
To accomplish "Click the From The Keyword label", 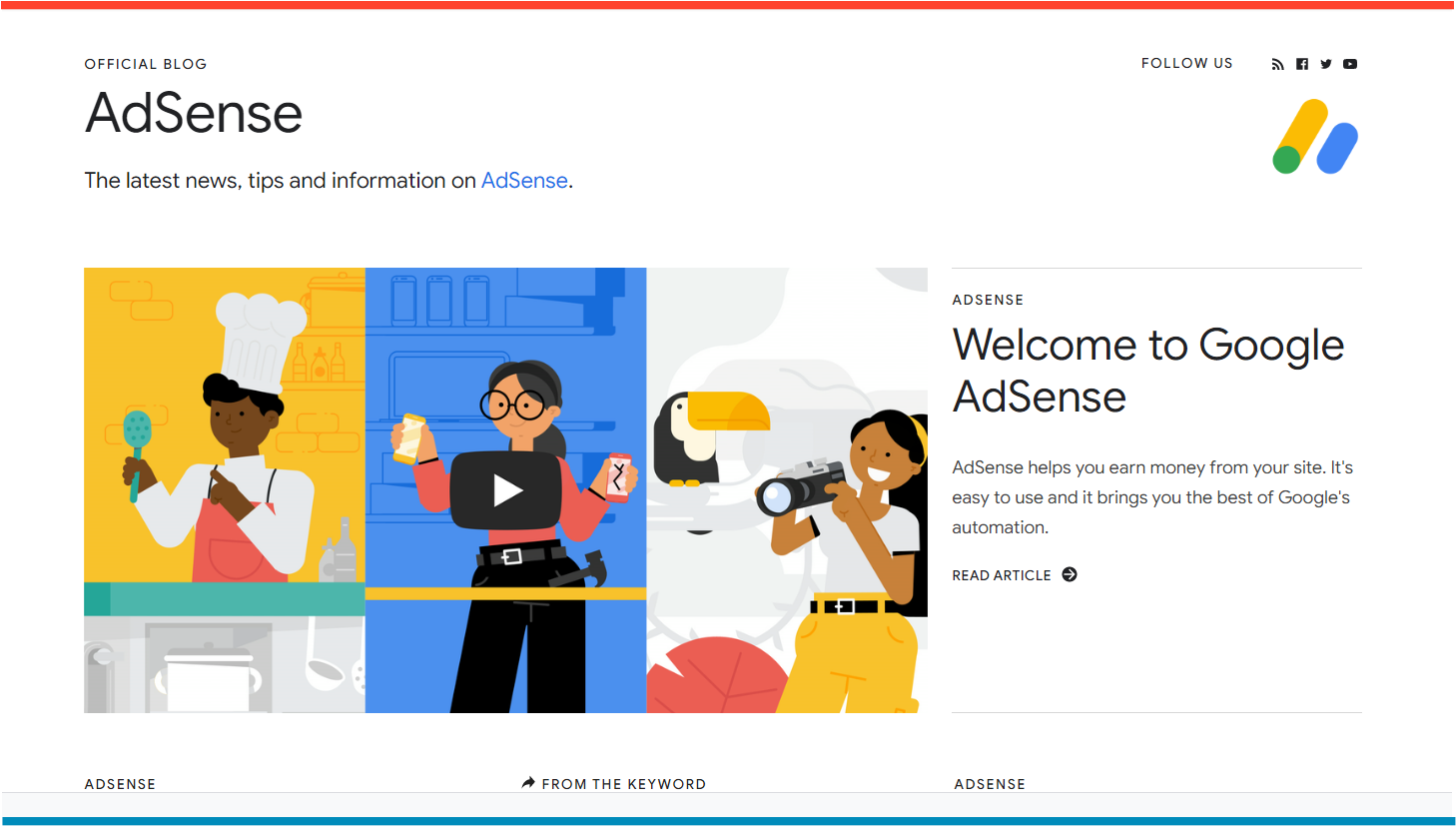I will click(623, 784).
